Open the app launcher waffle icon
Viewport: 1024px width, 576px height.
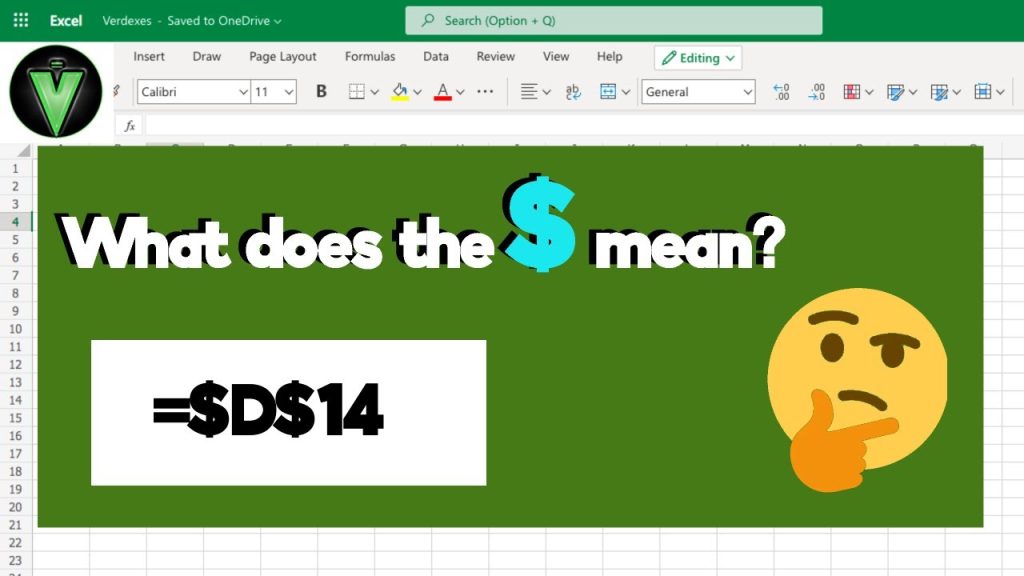coord(20,20)
